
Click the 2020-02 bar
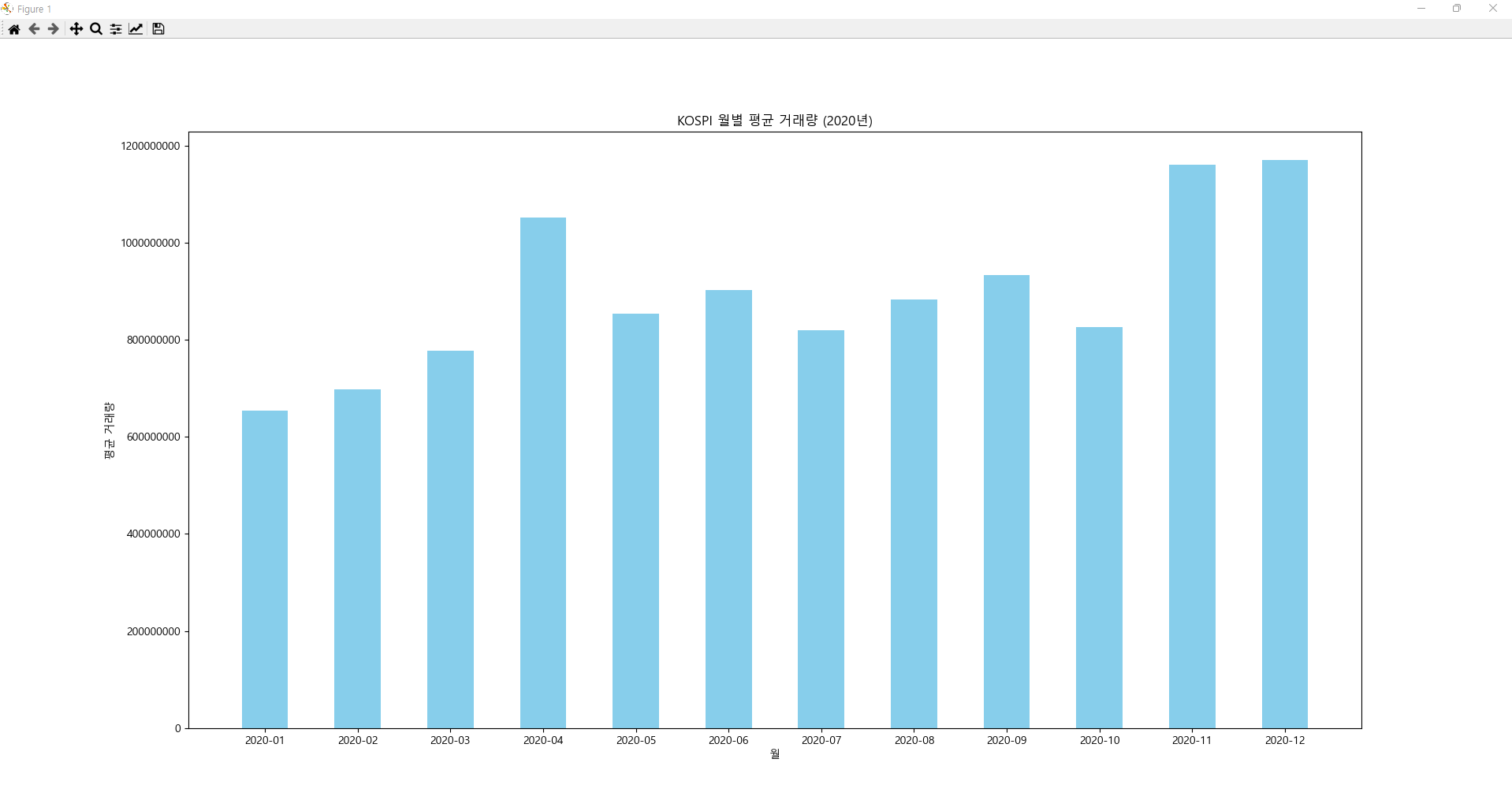point(358,559)
